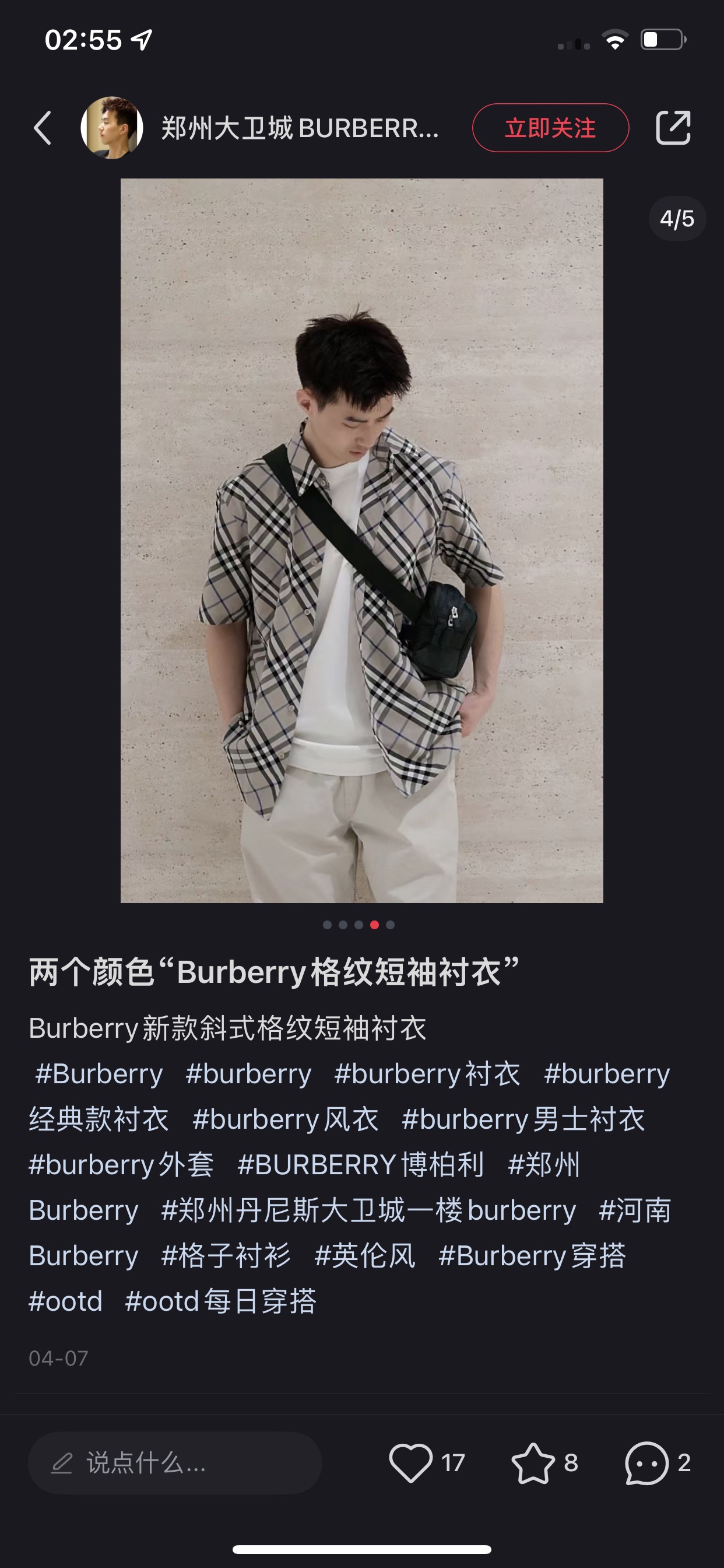Open hashtag #ootd每日穿搭
Viewport: 724px width, 1568px height.
coord(221,1301)
